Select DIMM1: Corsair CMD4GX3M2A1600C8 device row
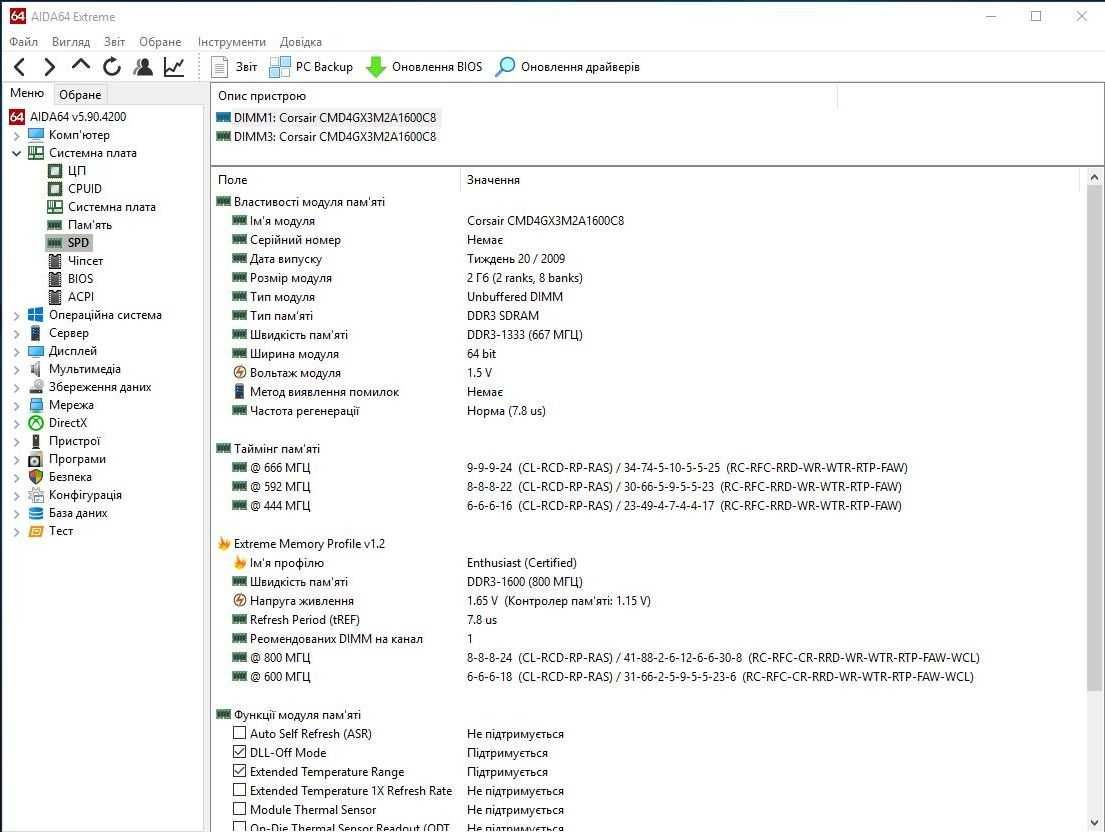 [326, 118]
